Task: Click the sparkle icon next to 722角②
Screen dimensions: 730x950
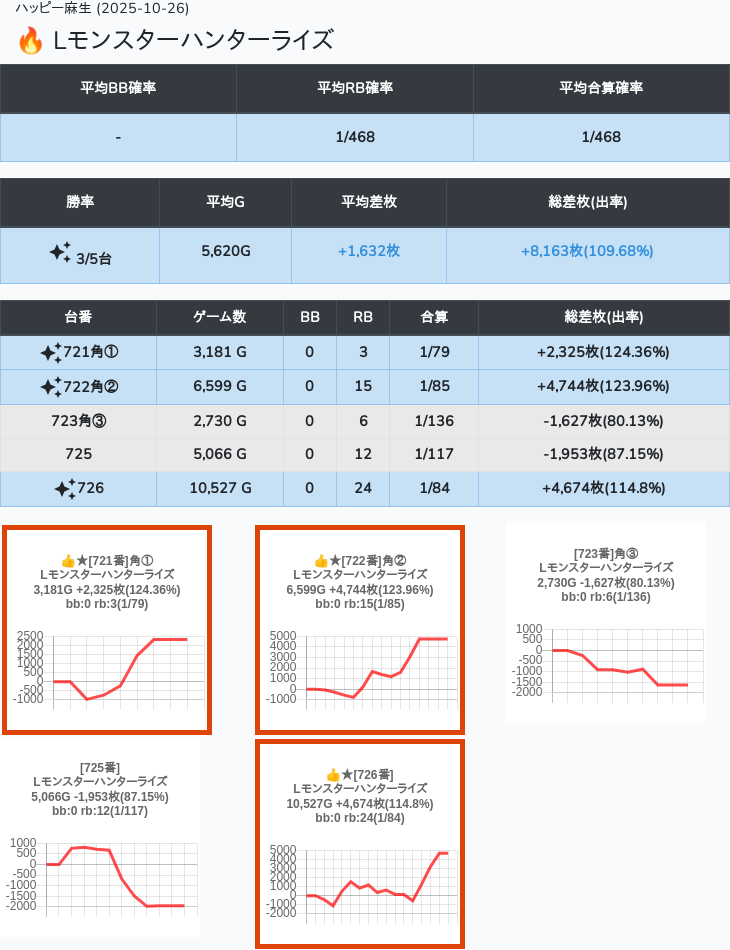Action: [x=51, y=387]
